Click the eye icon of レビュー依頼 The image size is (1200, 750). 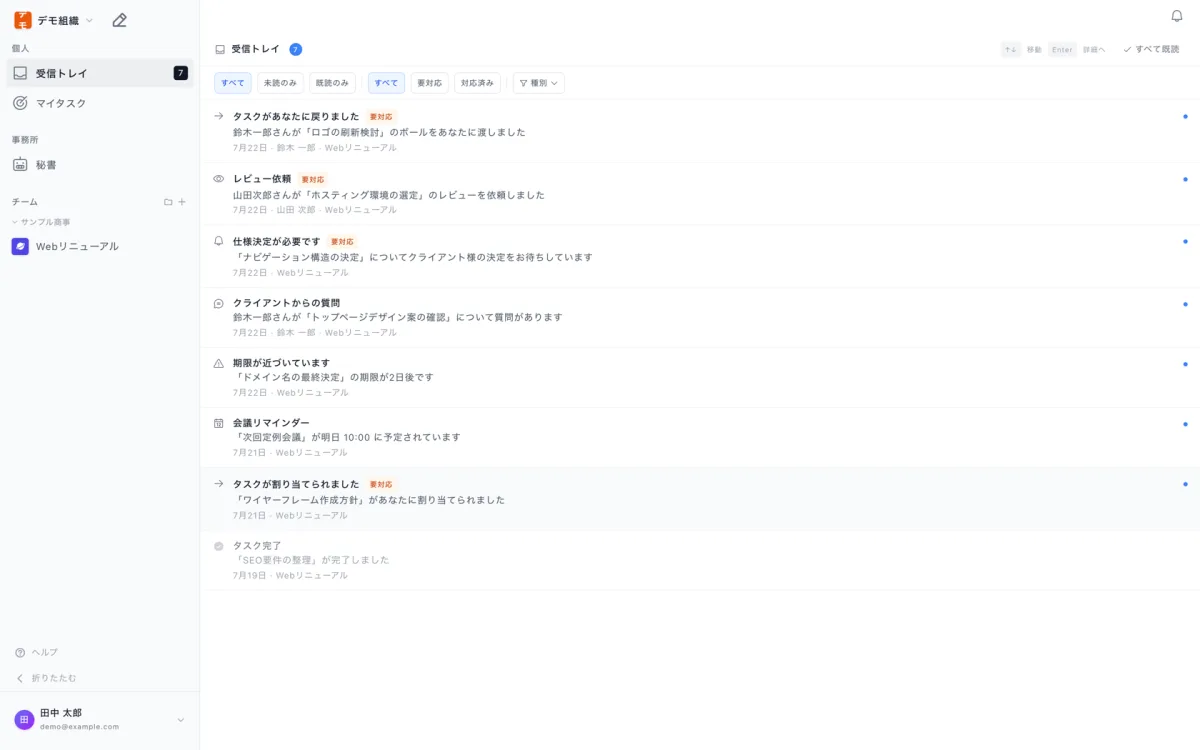pos(219,179)
